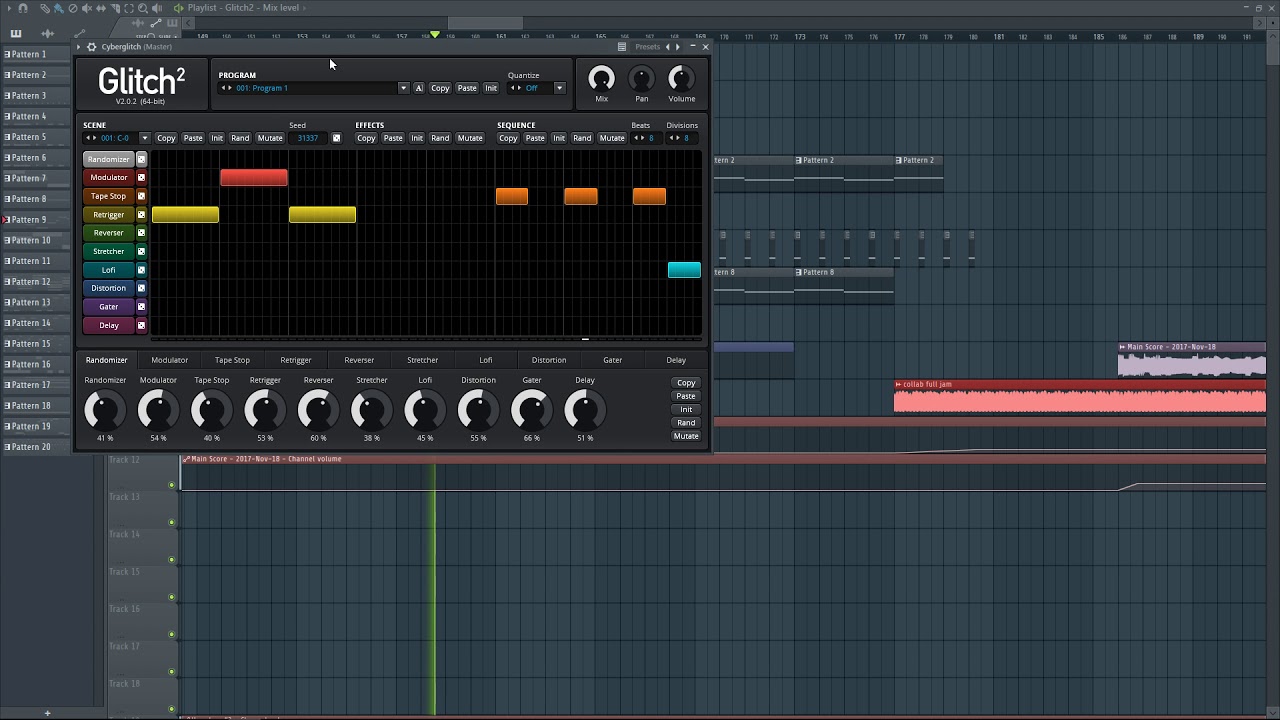
Task: Step through programs with Program arrows
Action: [x=226, y=88]
